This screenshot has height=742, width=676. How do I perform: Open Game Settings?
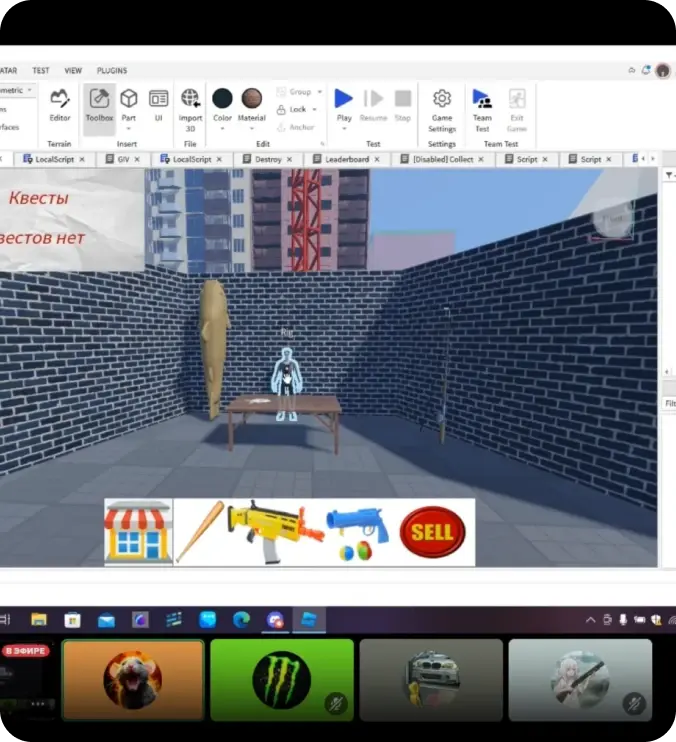(x=442, y=110)
